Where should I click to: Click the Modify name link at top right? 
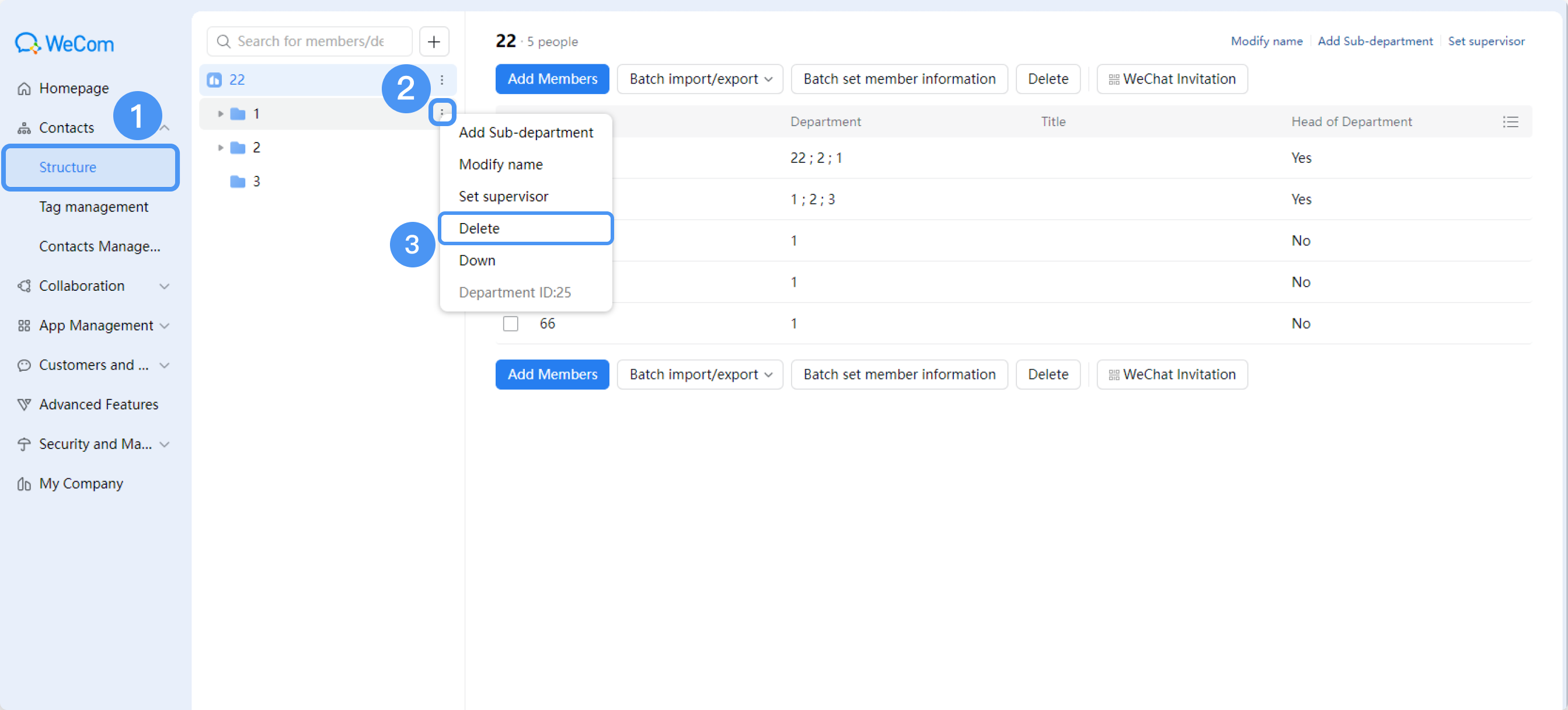click(x=1267, y=41)
